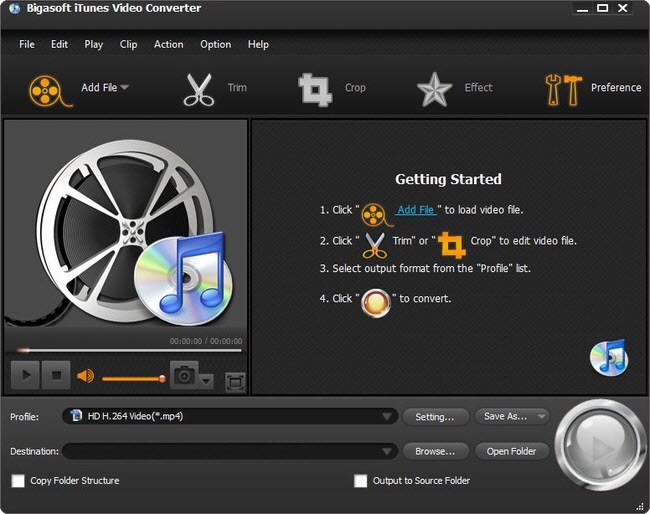
Task: Open the Edit menu
Action: (x=59, y=44)
